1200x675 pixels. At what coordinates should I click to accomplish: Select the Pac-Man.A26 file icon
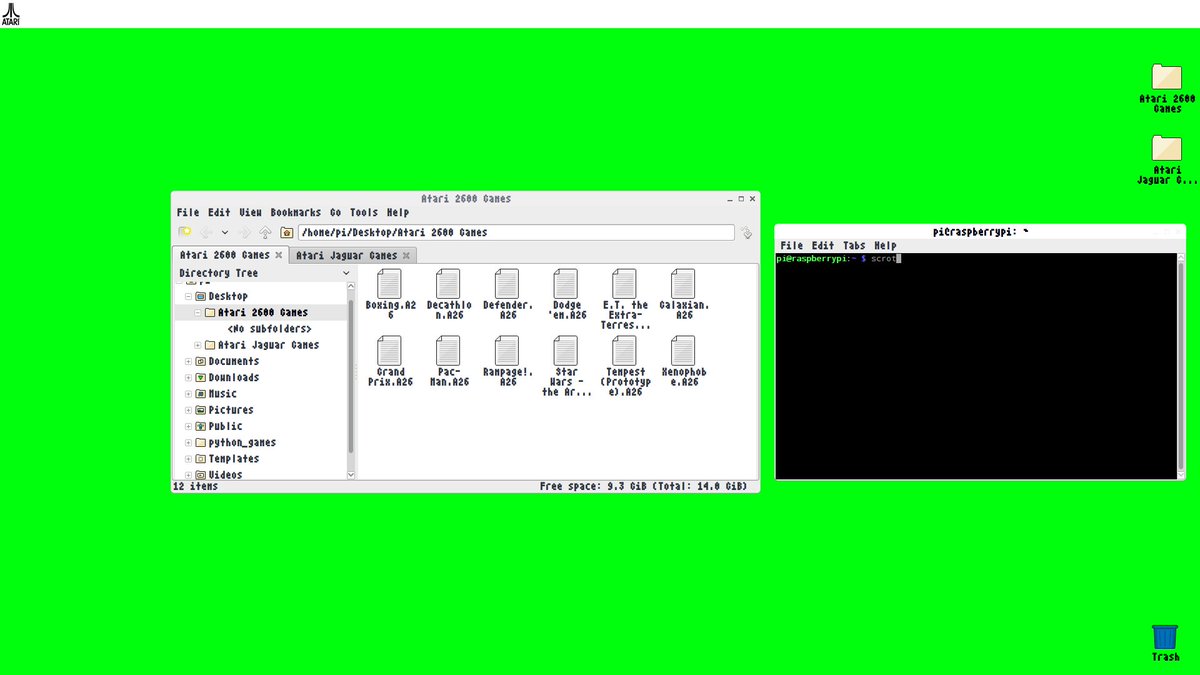448,350
